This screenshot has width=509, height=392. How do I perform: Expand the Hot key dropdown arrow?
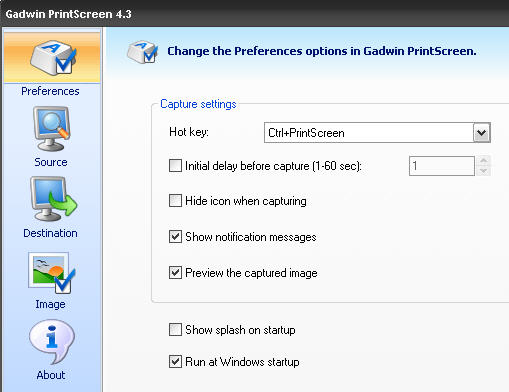(481, 133)
